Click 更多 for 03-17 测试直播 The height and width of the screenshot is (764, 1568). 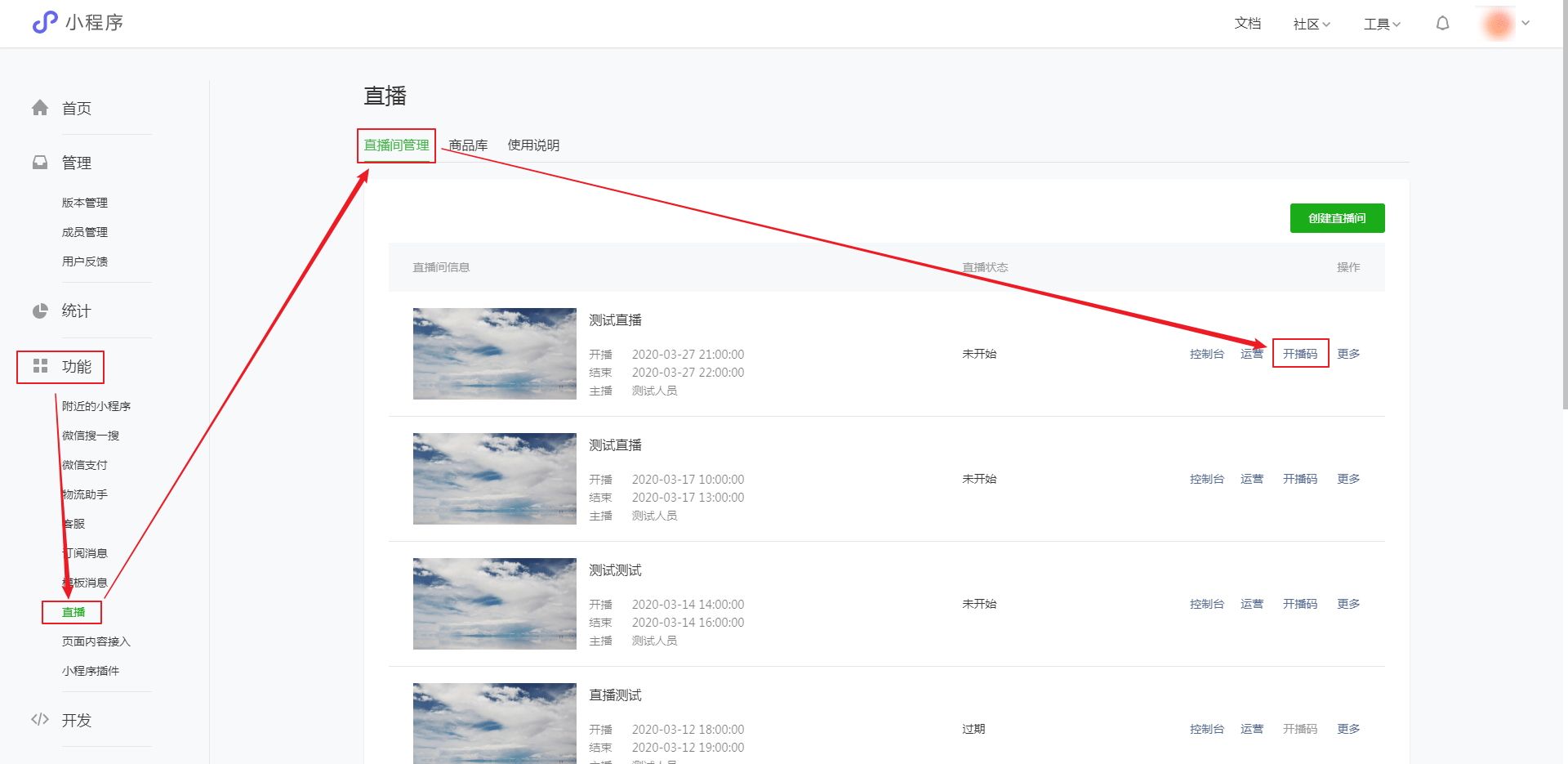[x=1348, y=479]
